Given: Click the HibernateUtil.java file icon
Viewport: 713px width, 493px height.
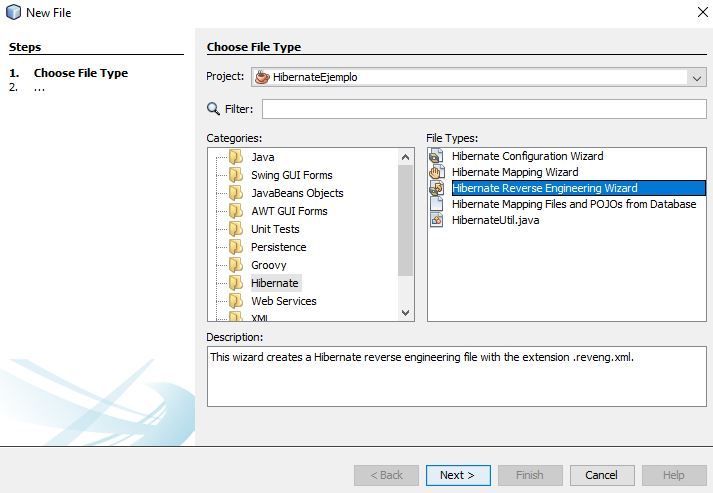Looking at the screenshot, I should (x=437, y=220).
